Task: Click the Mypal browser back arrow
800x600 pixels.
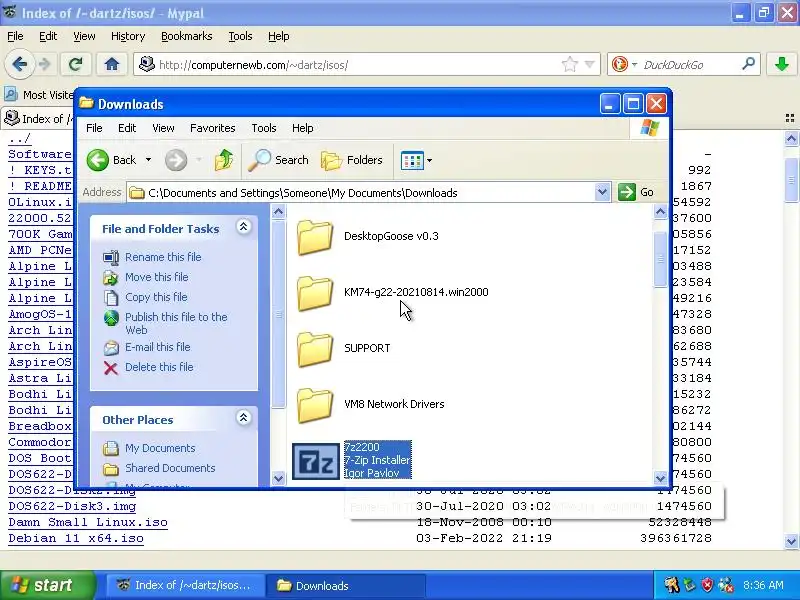Action: [x=19, y=64]
